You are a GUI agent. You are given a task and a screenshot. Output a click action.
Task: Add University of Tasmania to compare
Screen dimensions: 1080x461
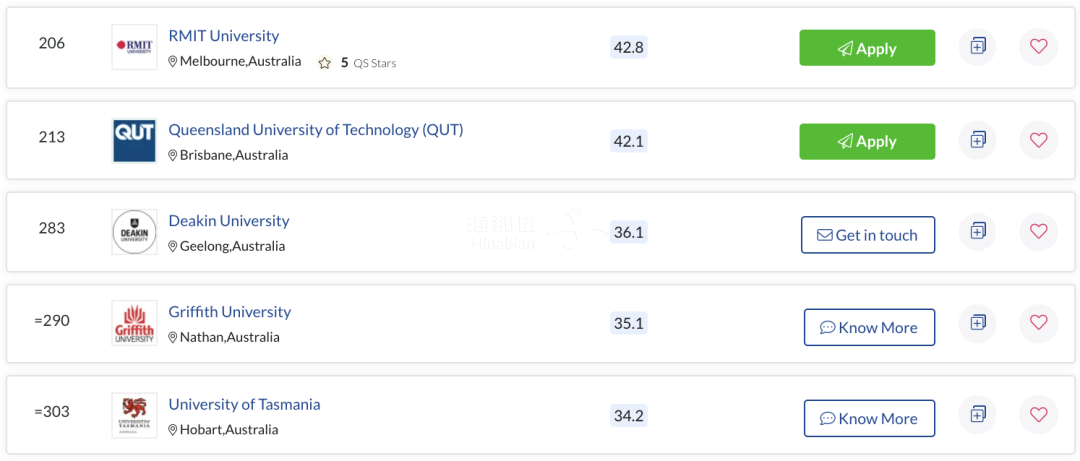[977, 414]
